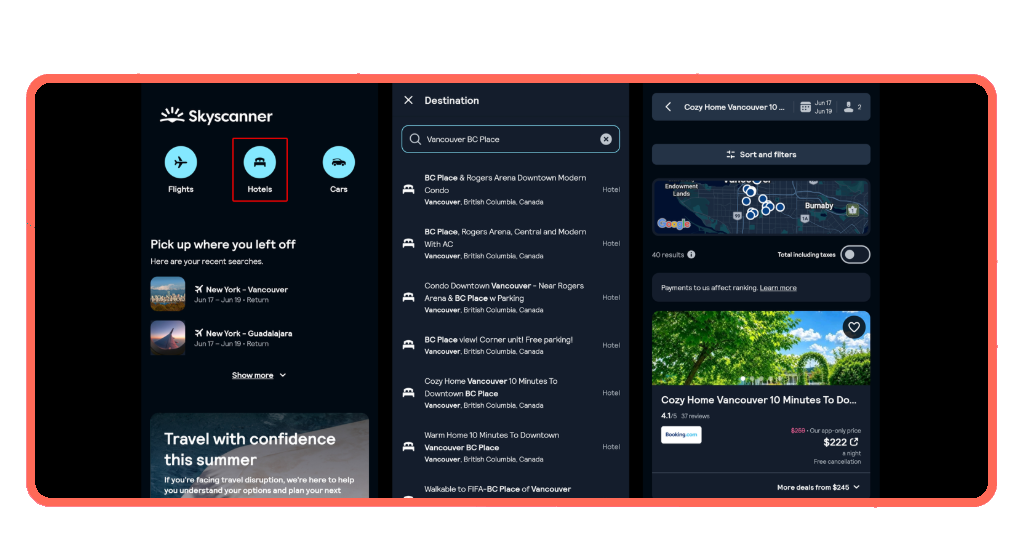Expand More deals from $245

[x=818, y=488]
